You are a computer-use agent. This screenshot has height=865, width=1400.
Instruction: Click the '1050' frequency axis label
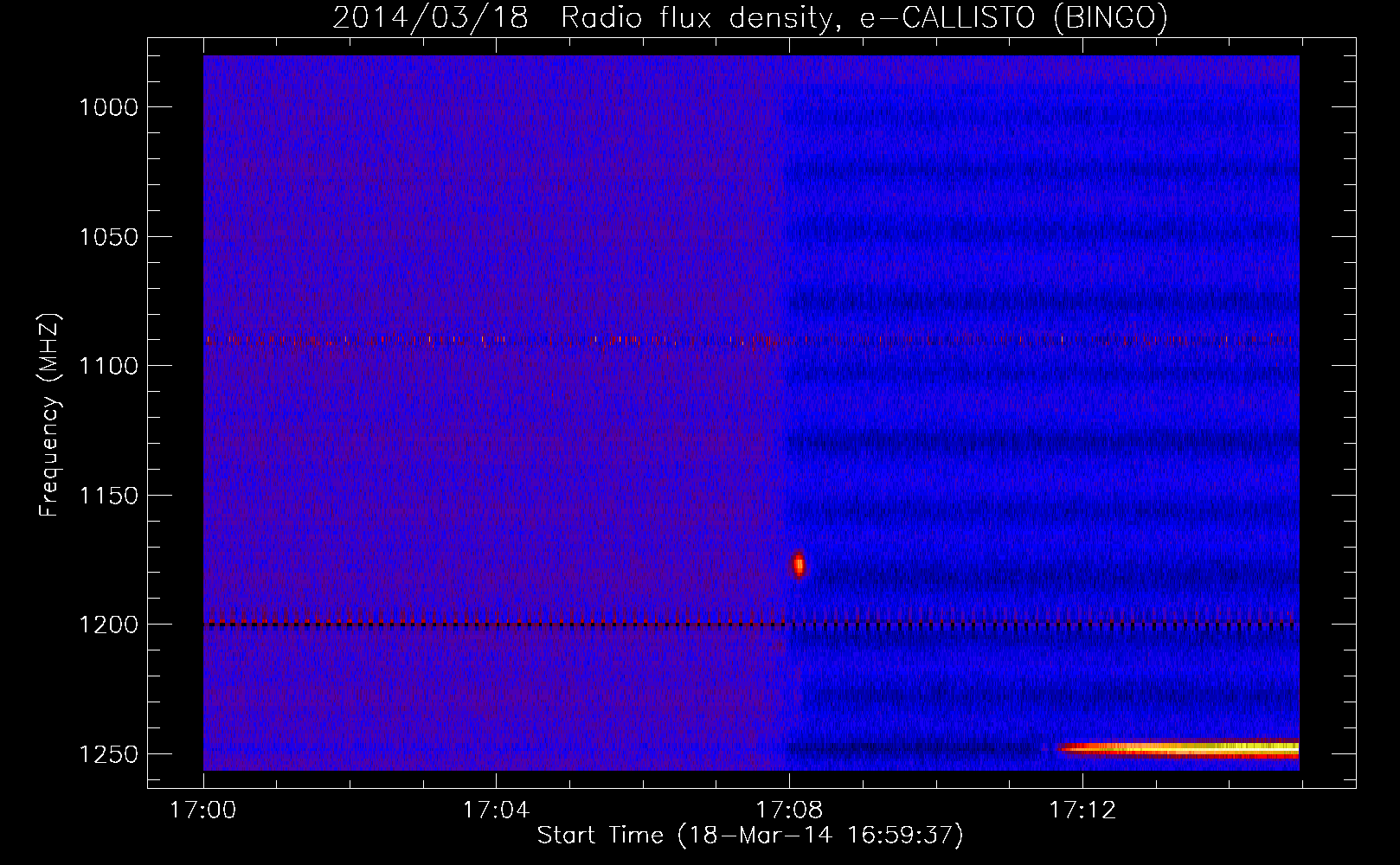[108, 237]
